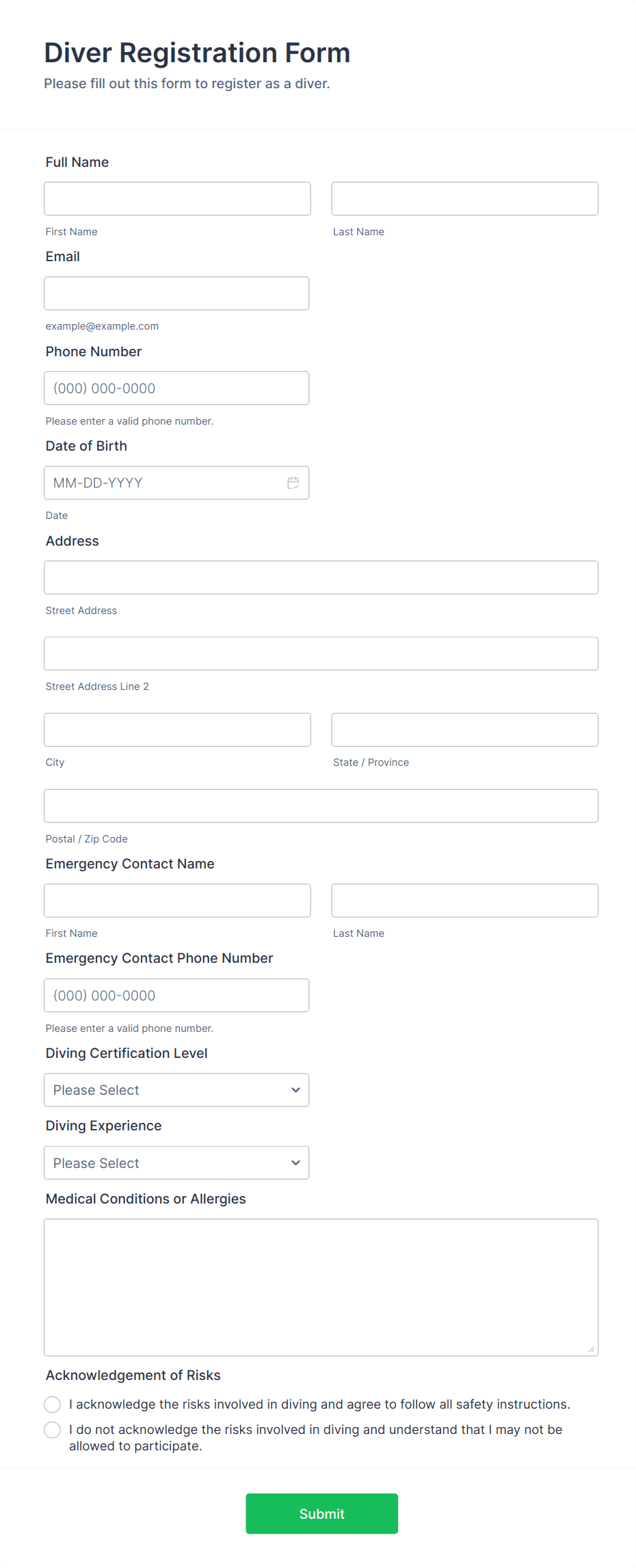Screen dimensions: 636x1568
Task: Click the Emergency Contact Phone Number field
Action: 176,995
